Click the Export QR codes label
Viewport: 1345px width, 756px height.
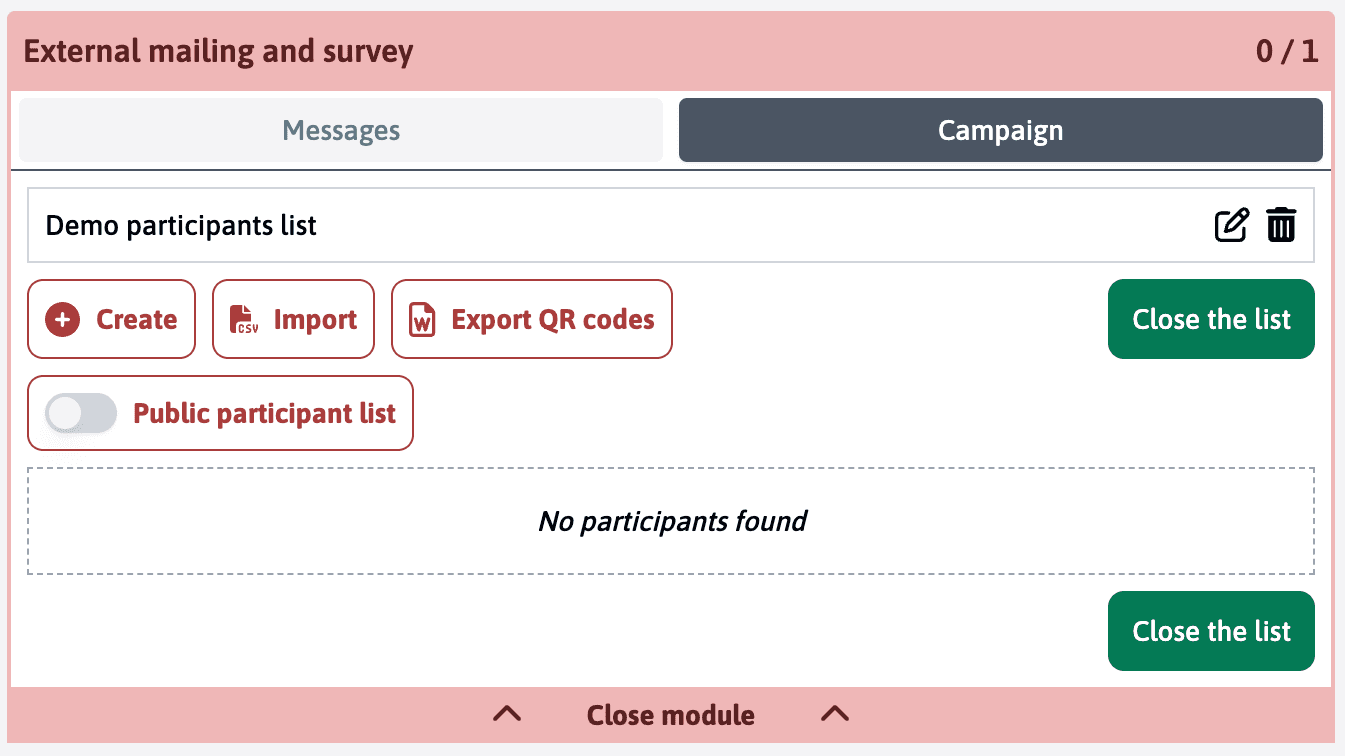point(553,320)
